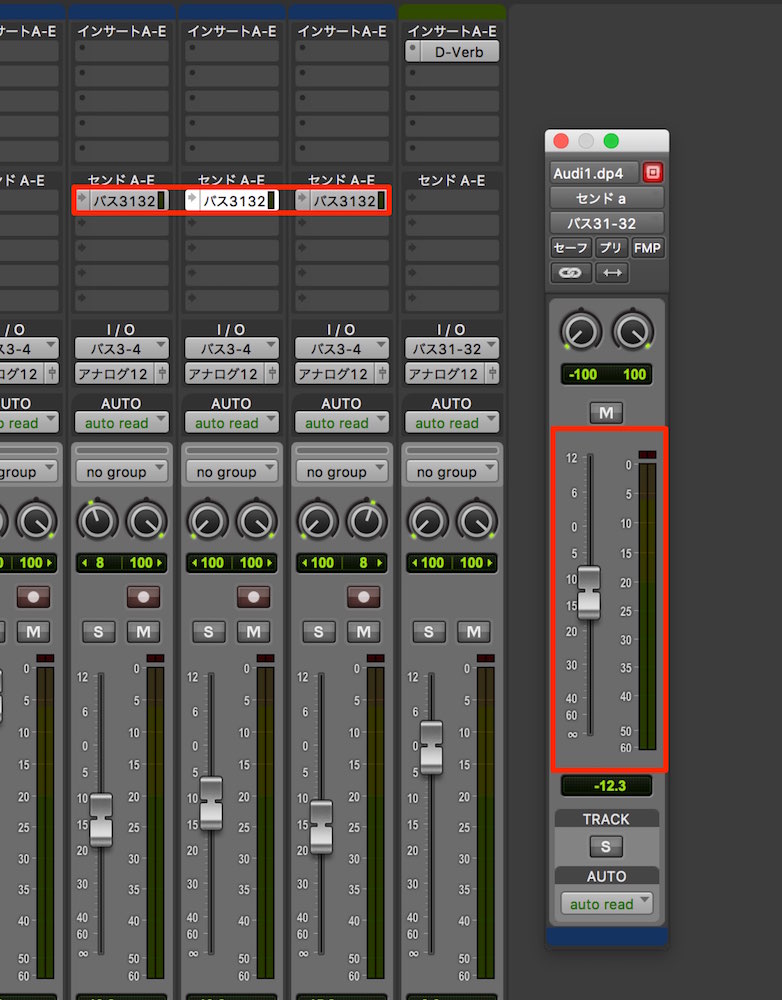Record-enable the track with the highlighted send
Viewport: 782px width, 1000px height.
click(x=254, y=597)
